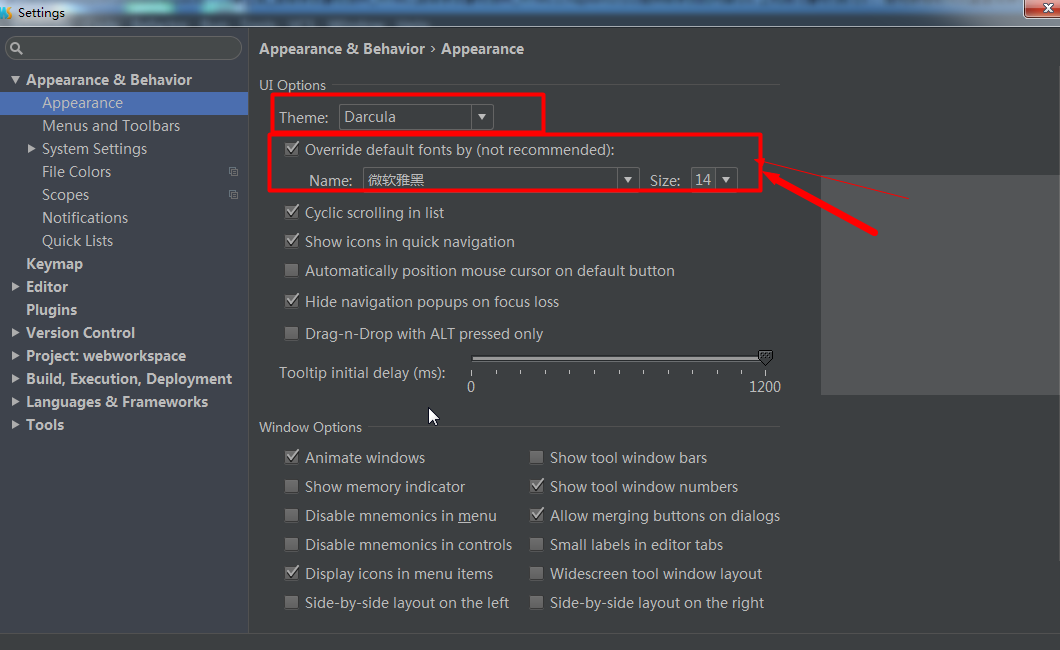Toggle Display icons in menu items
1060x650 pixels.
click(x=291, y=574)
